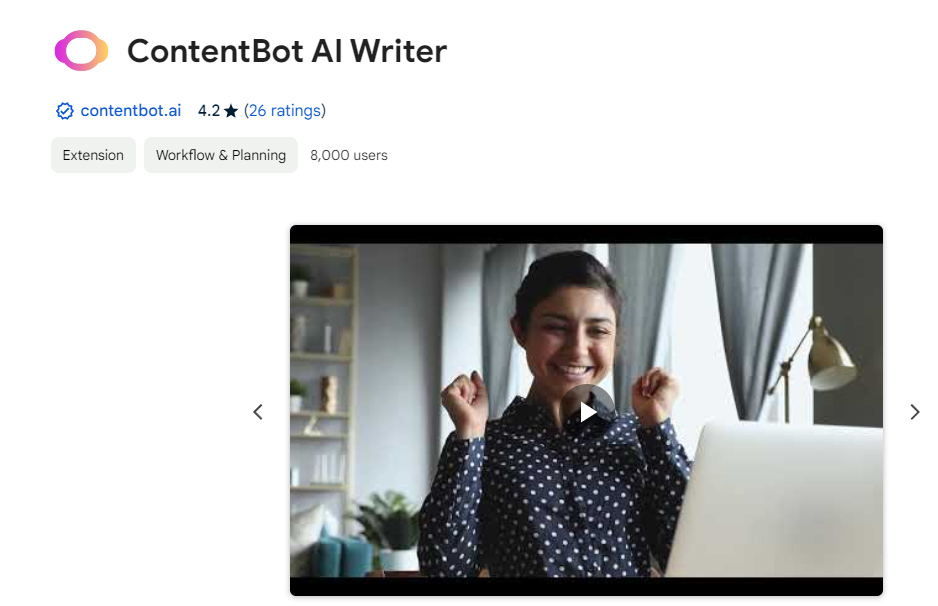Advance to next slide with right chevron
Image resolution: width=938 pixels, height=606 pixels.
click(914, 412)
